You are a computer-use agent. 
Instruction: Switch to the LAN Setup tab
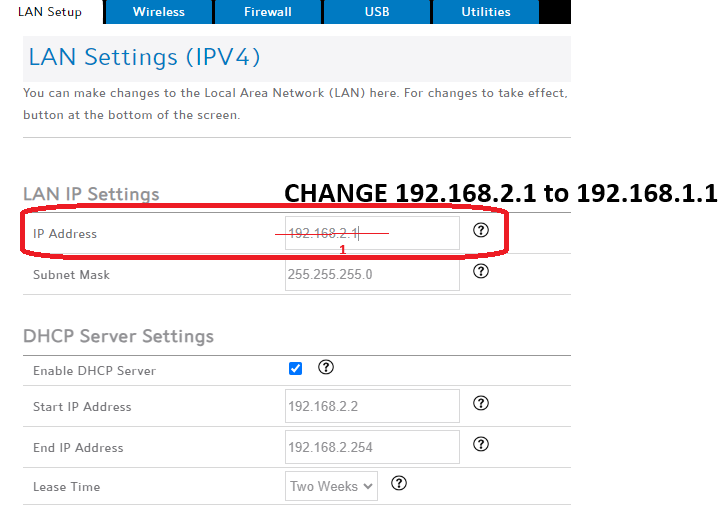coord(50,12)
